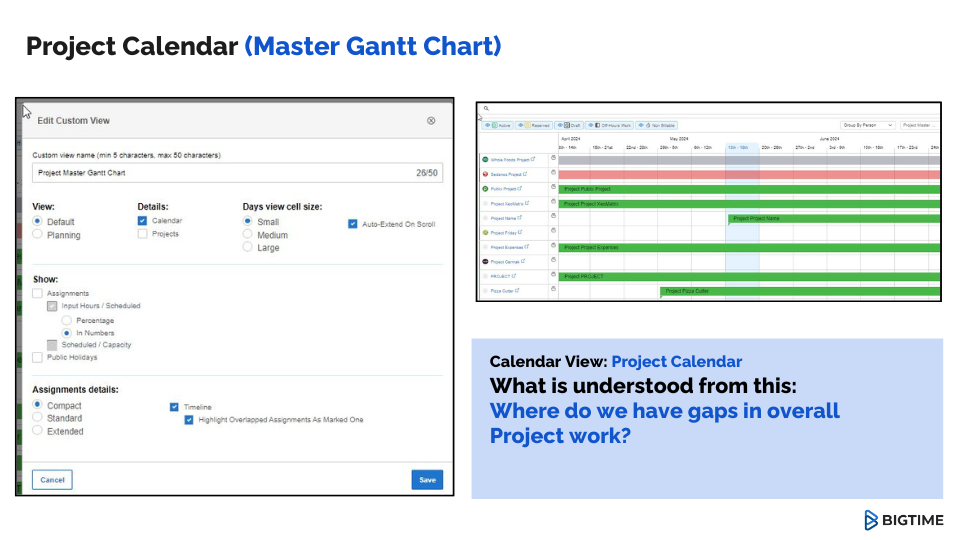Image resolution: width=960 pixels, height=540 pixels.
Task: Open external link icon for Sedanos Project
Action: (525, 174)
